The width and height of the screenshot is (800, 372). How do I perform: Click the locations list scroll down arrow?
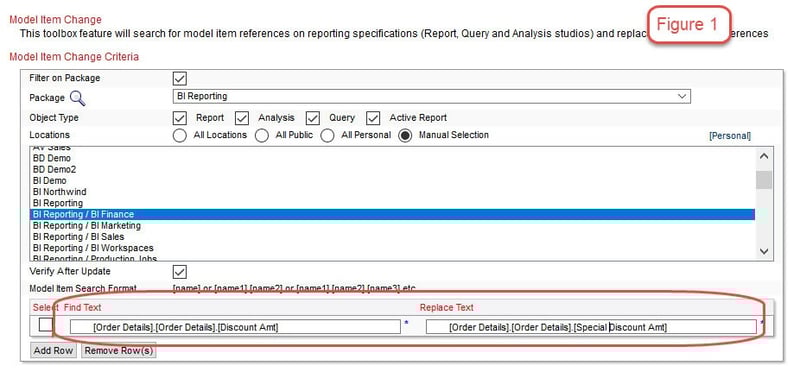(x=764, y=251)
